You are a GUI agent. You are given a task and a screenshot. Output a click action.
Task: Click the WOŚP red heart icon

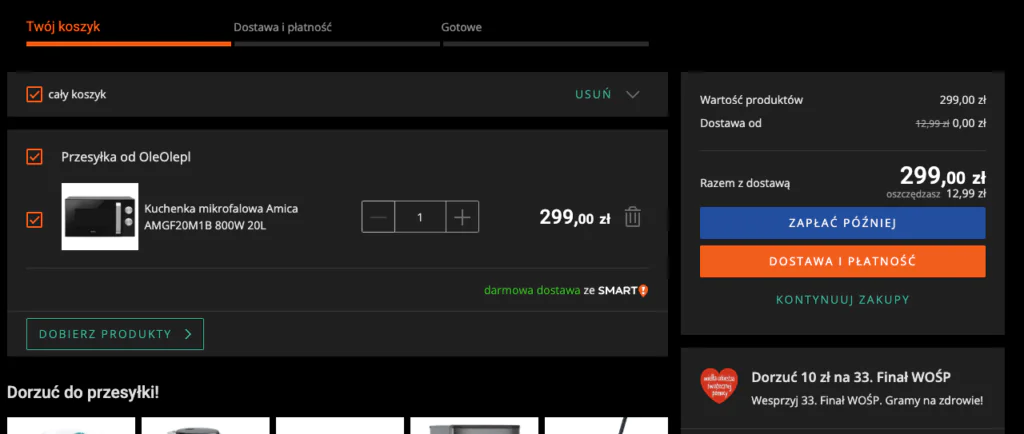click(719, 386)
